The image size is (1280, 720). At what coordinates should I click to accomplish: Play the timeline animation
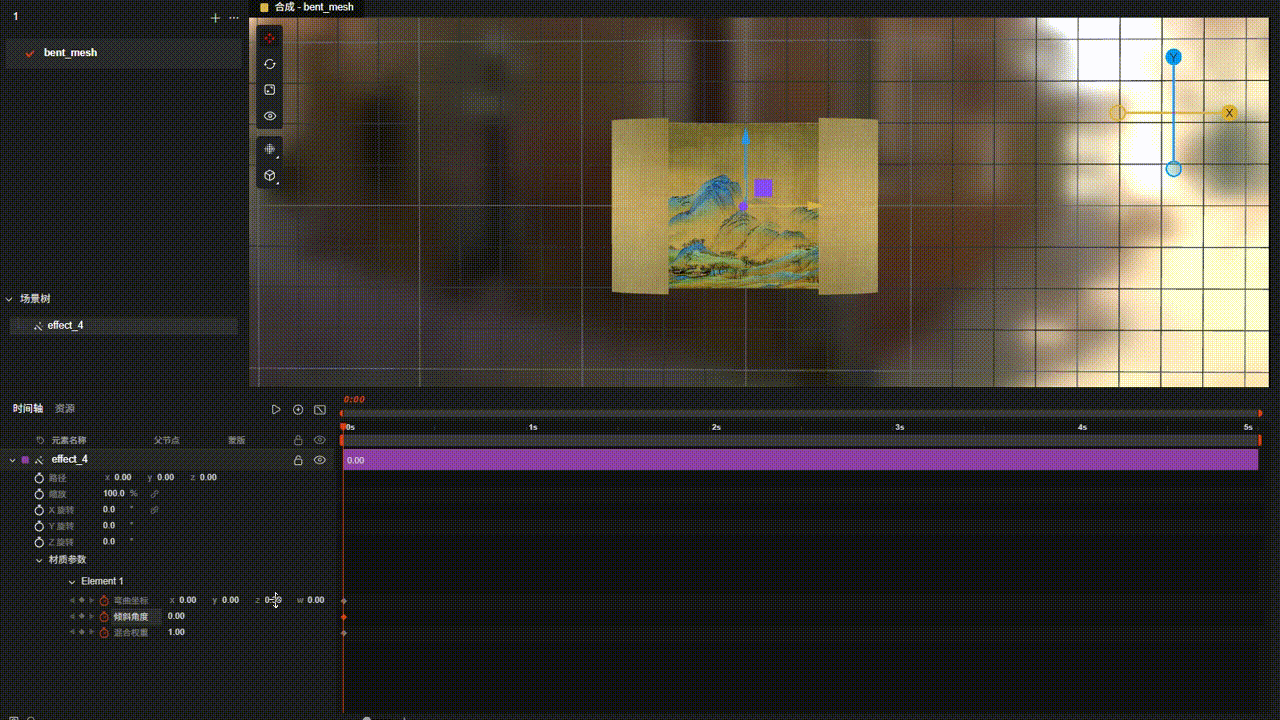(276, 410)
